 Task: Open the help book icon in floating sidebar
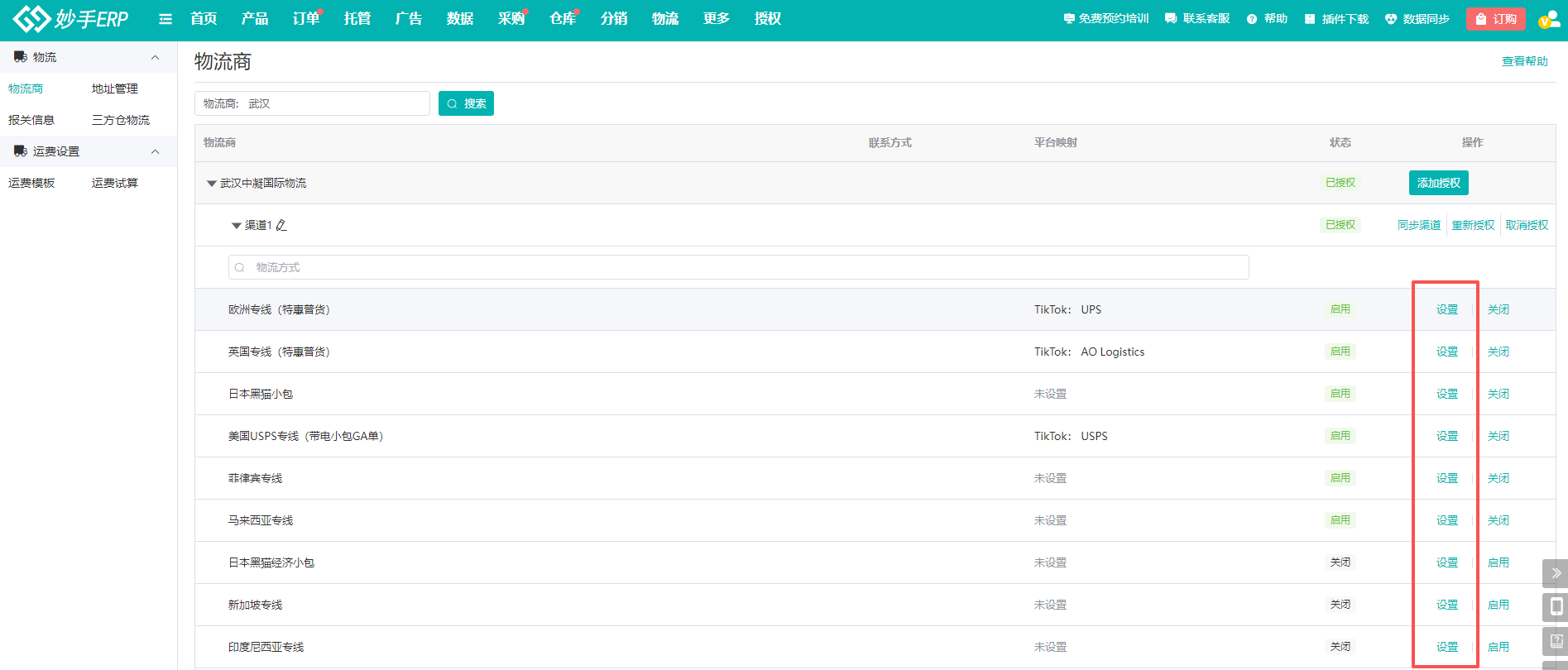(x=1556, y=641)
